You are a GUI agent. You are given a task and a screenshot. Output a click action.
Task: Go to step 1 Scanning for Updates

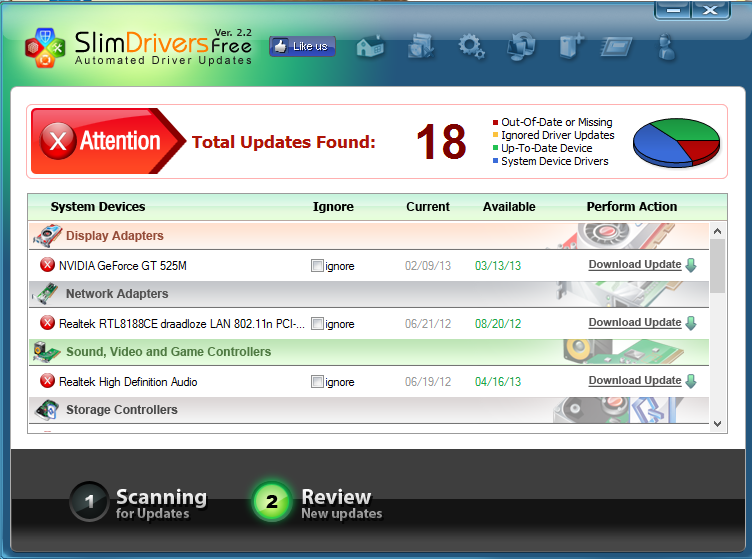click(139, 502)
